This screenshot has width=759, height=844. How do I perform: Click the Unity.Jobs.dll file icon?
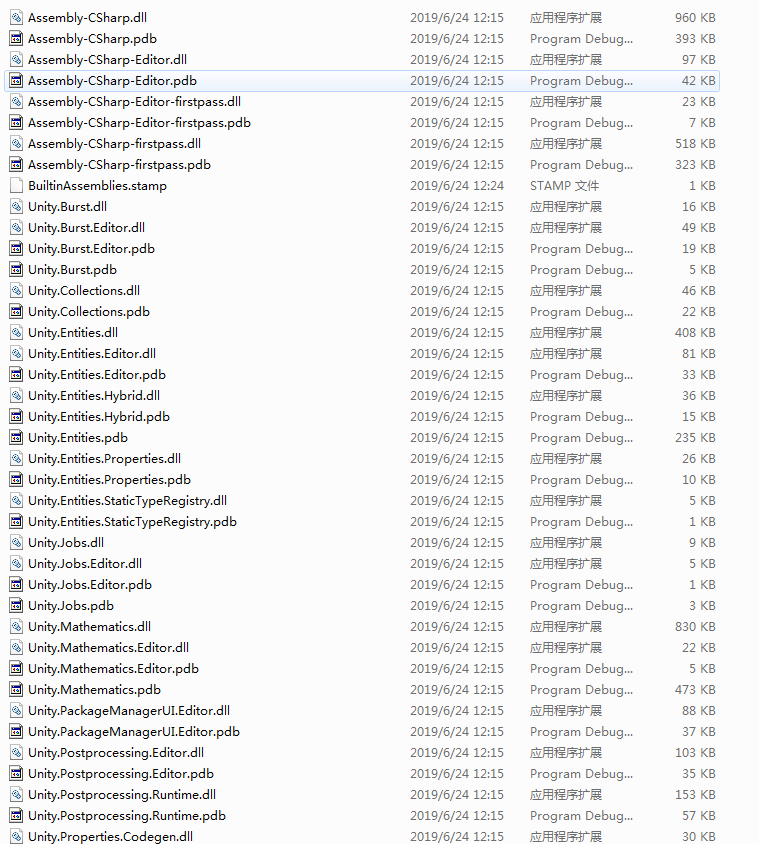click(x=17, y=543)
